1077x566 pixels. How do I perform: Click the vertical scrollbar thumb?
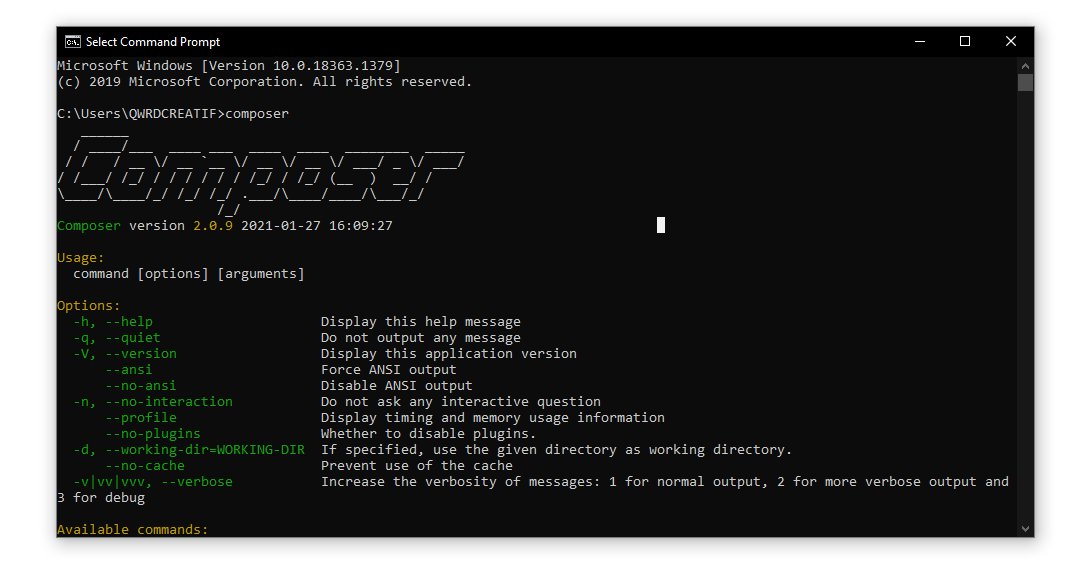pyautogui.click(x=1025, y=82)
